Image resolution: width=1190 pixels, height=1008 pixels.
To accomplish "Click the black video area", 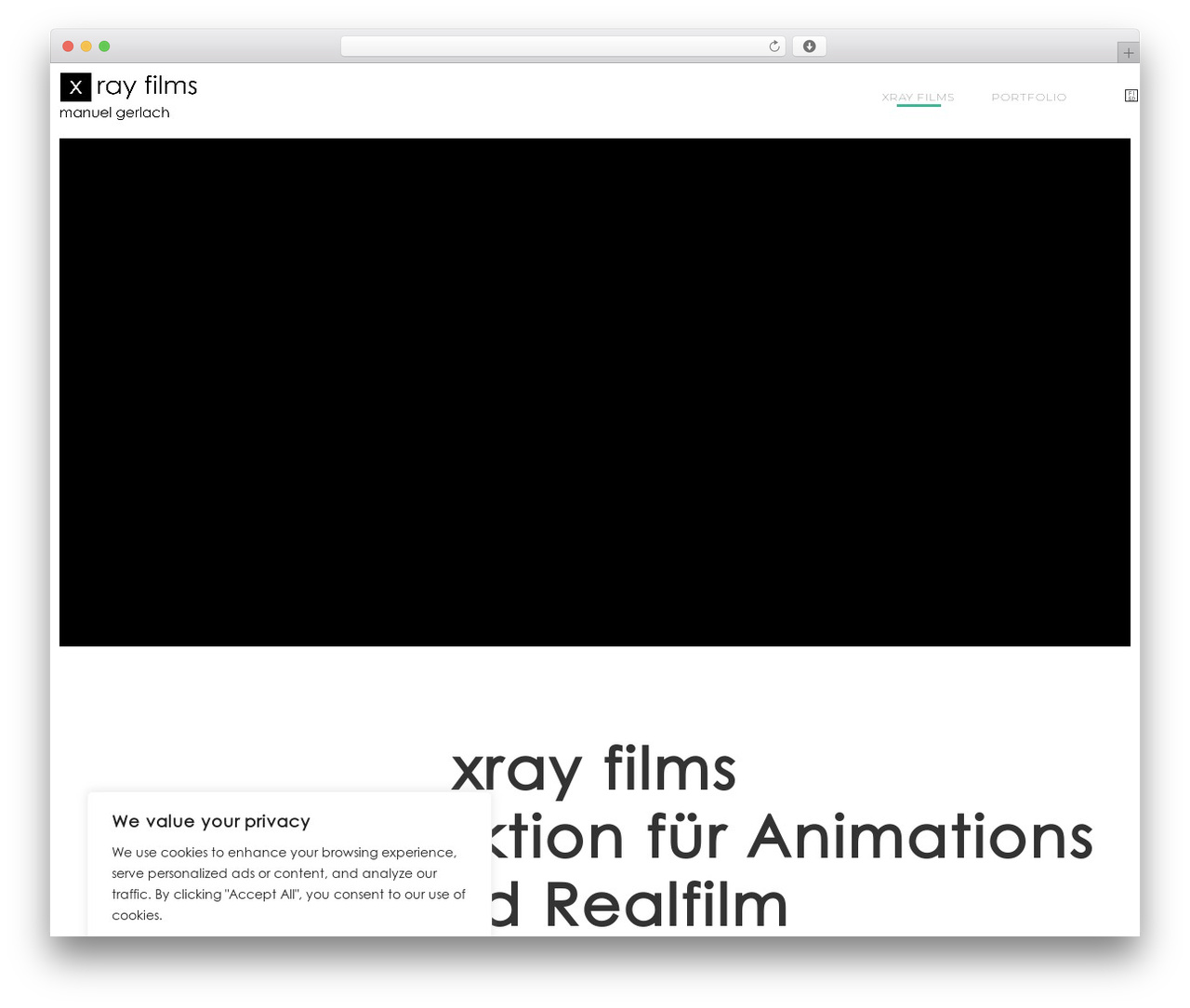I will click(x=595, y=392).
